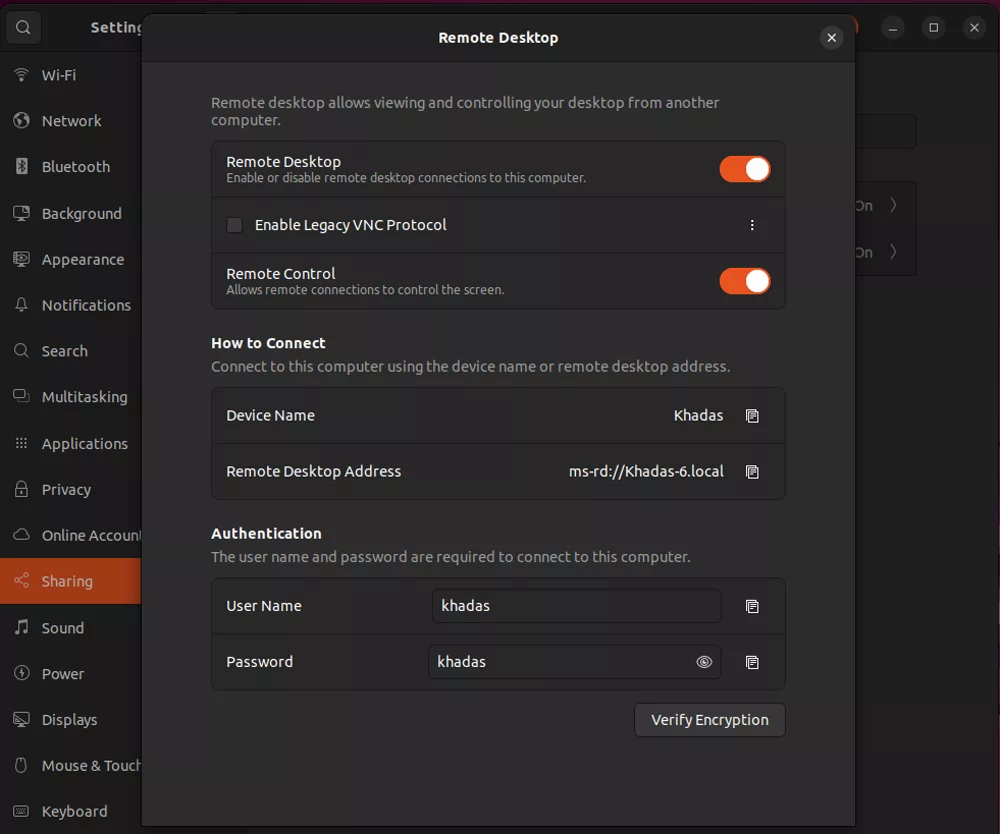Viewport: 1000px width, 834px height.
Task: Go to Power settings
Action: pos(71,674)
